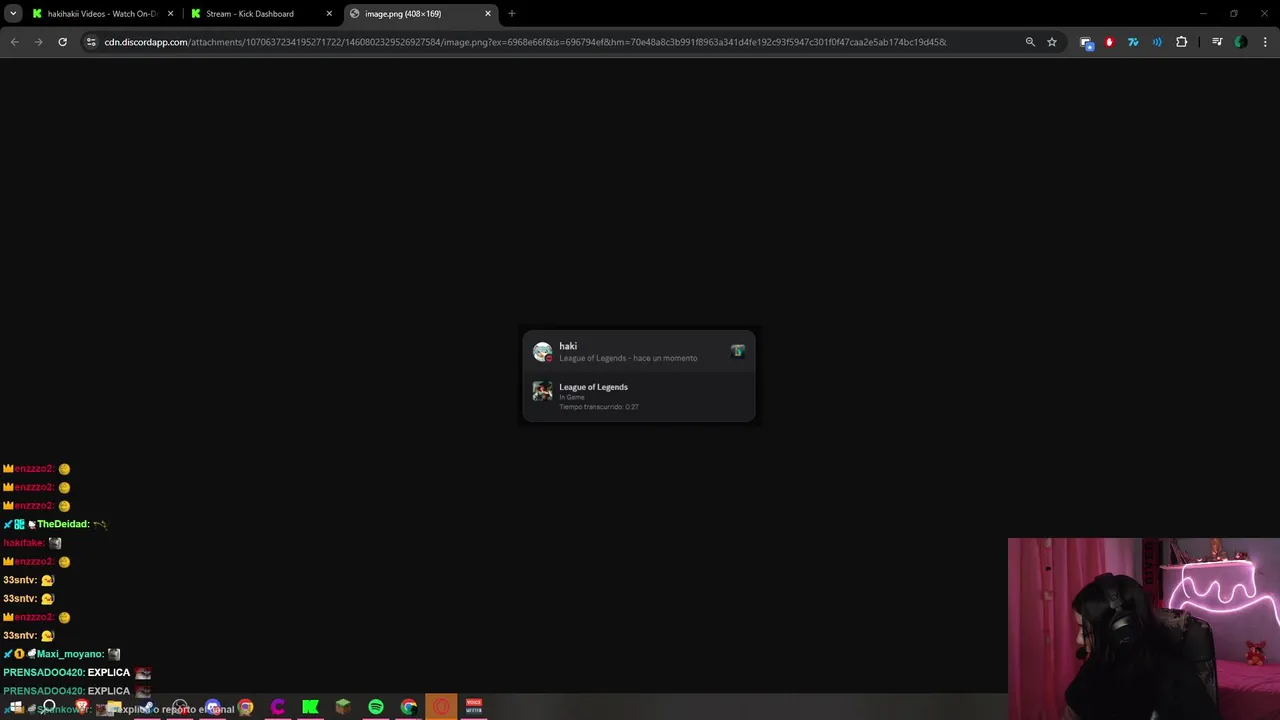
Task: Bookmark this page with star
Action: point(1052,42)
